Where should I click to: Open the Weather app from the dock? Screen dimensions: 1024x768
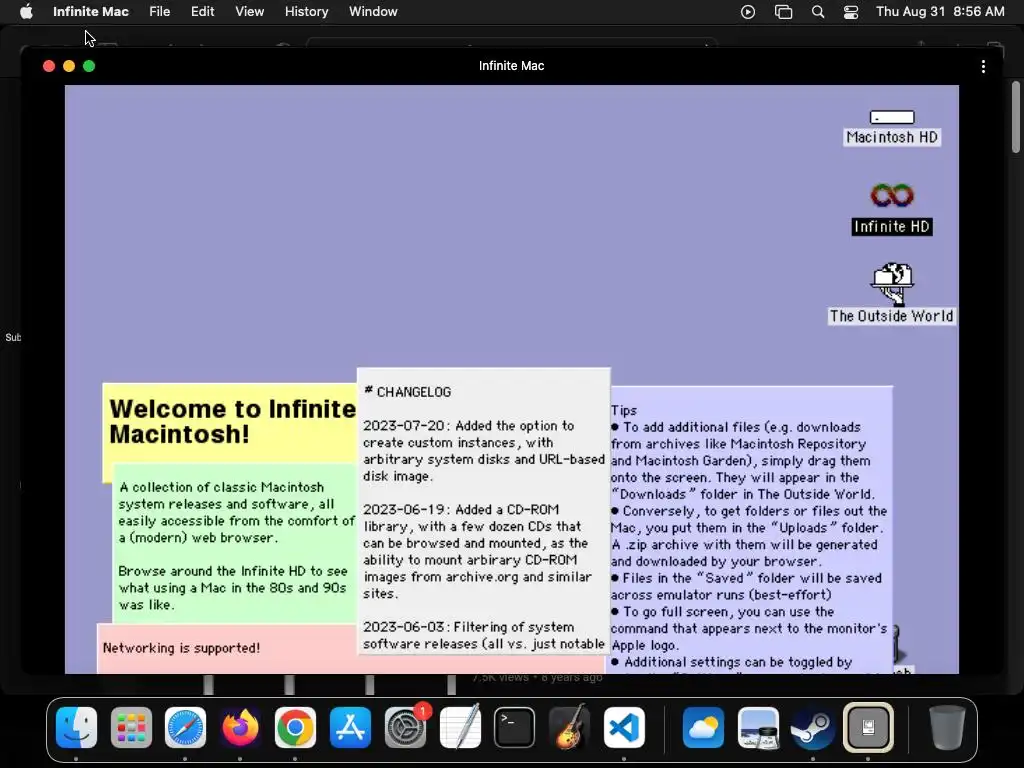click(703, 727)
